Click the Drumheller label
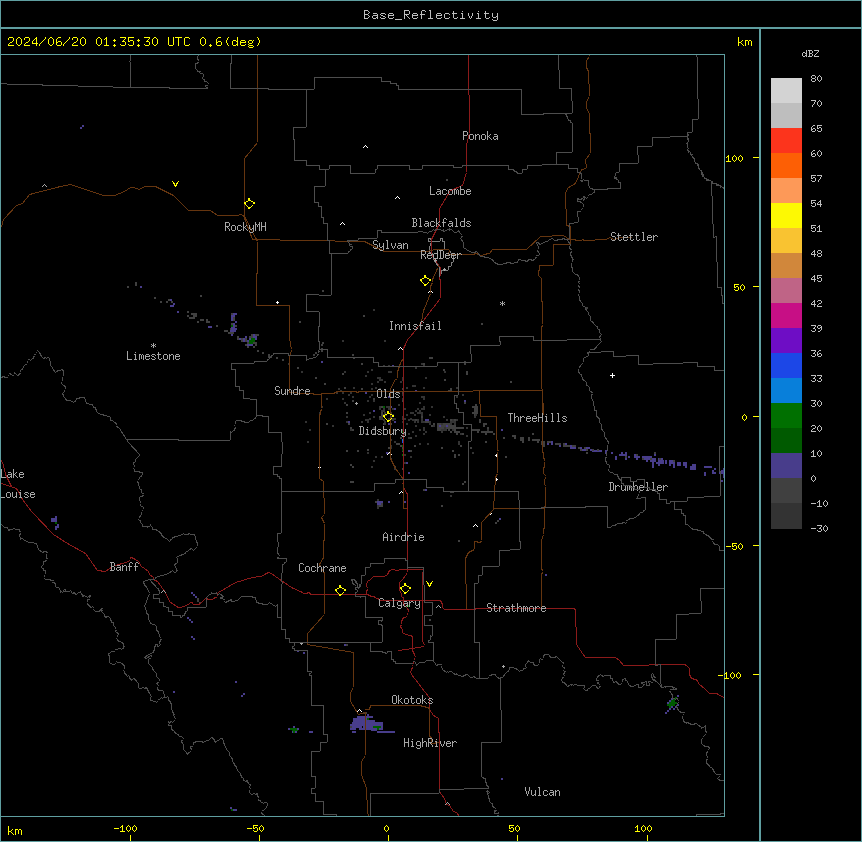 tap(638, 487)
